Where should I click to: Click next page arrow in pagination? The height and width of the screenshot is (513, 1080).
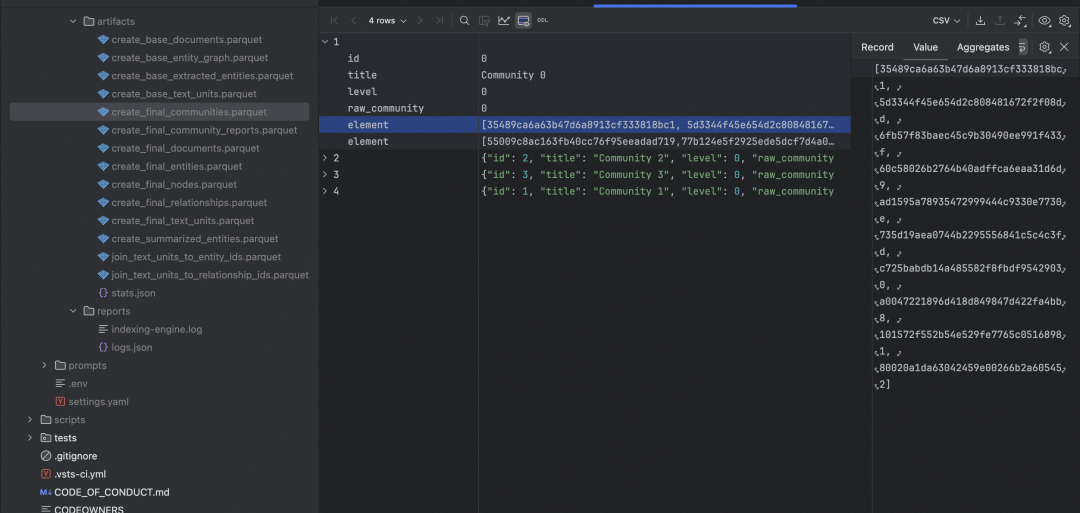[420, 20]
